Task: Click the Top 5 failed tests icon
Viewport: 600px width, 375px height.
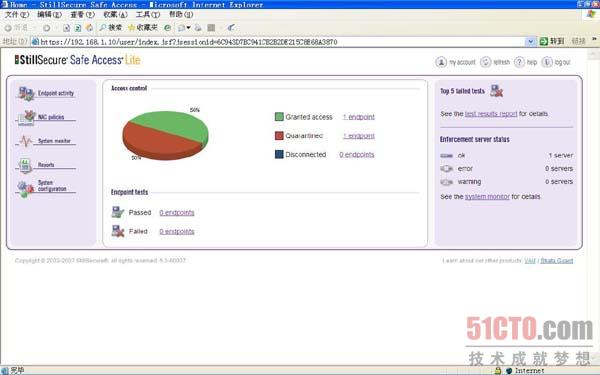Action: tap(497, 91)
